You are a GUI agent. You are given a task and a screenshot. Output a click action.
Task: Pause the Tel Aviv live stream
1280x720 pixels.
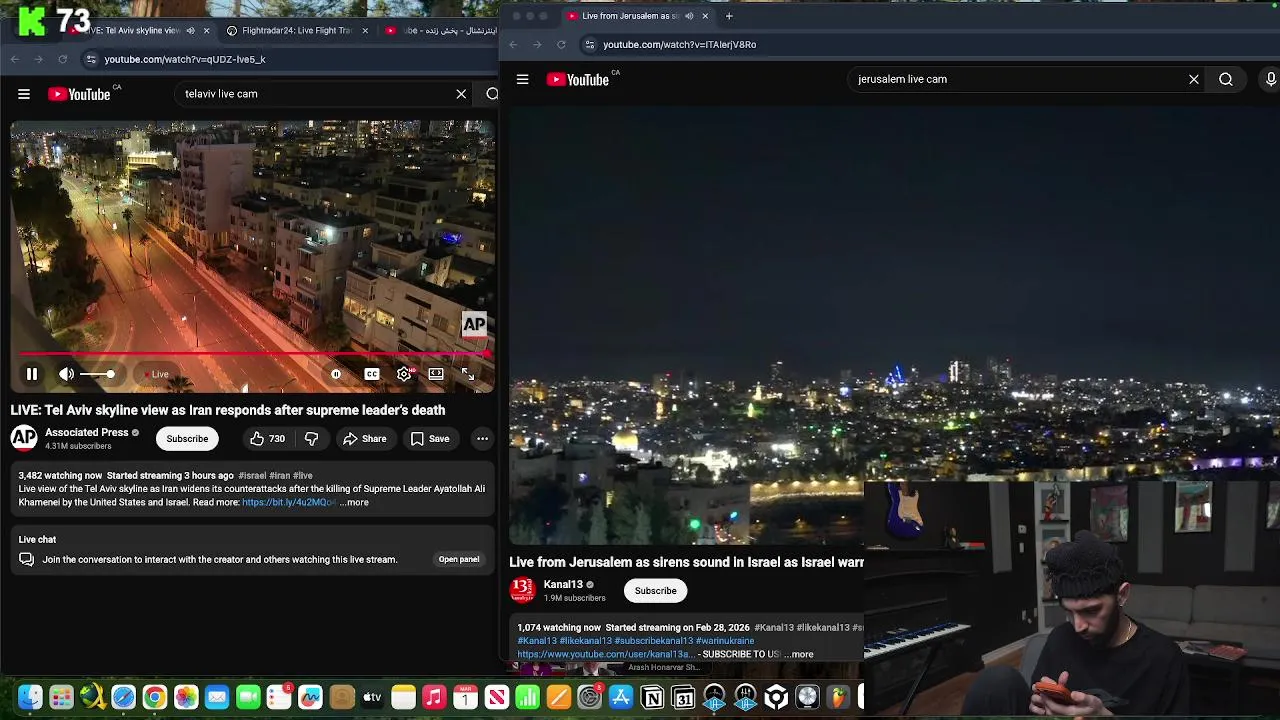point(32,374)
